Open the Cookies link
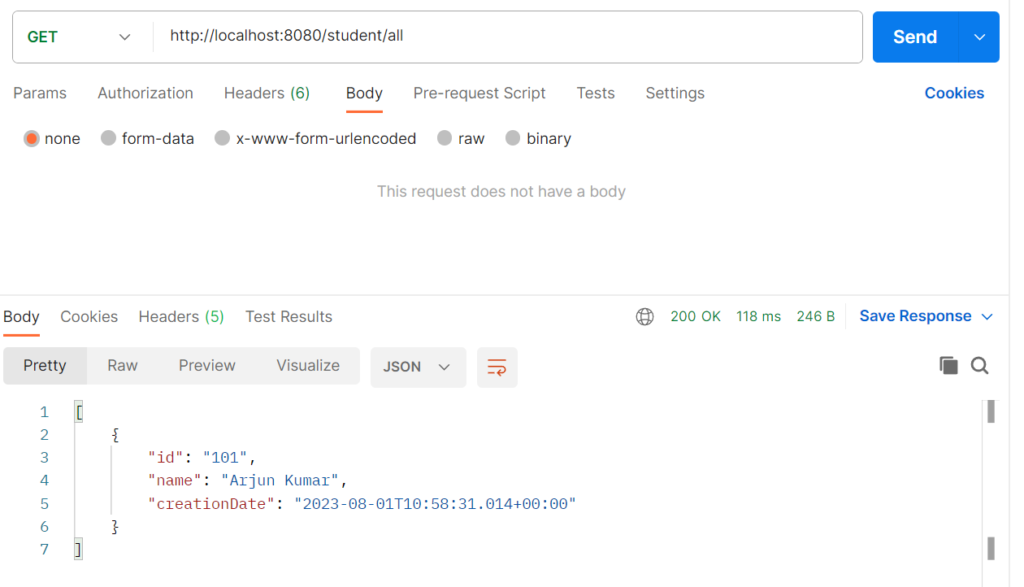This screenshot has width=1024, height=587. [x=954, y=93]
